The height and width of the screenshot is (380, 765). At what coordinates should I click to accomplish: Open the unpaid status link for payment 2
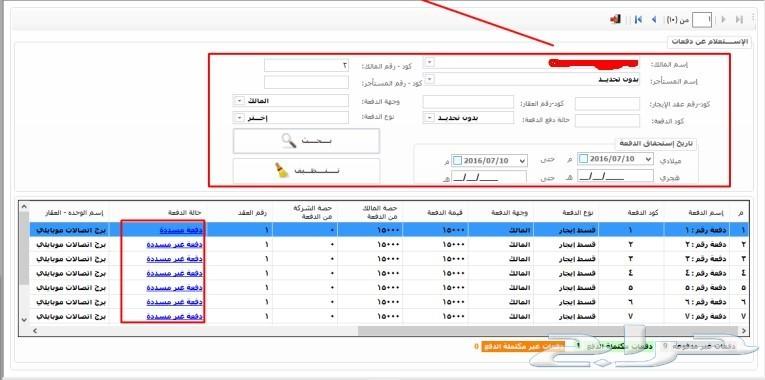(175, 244)
